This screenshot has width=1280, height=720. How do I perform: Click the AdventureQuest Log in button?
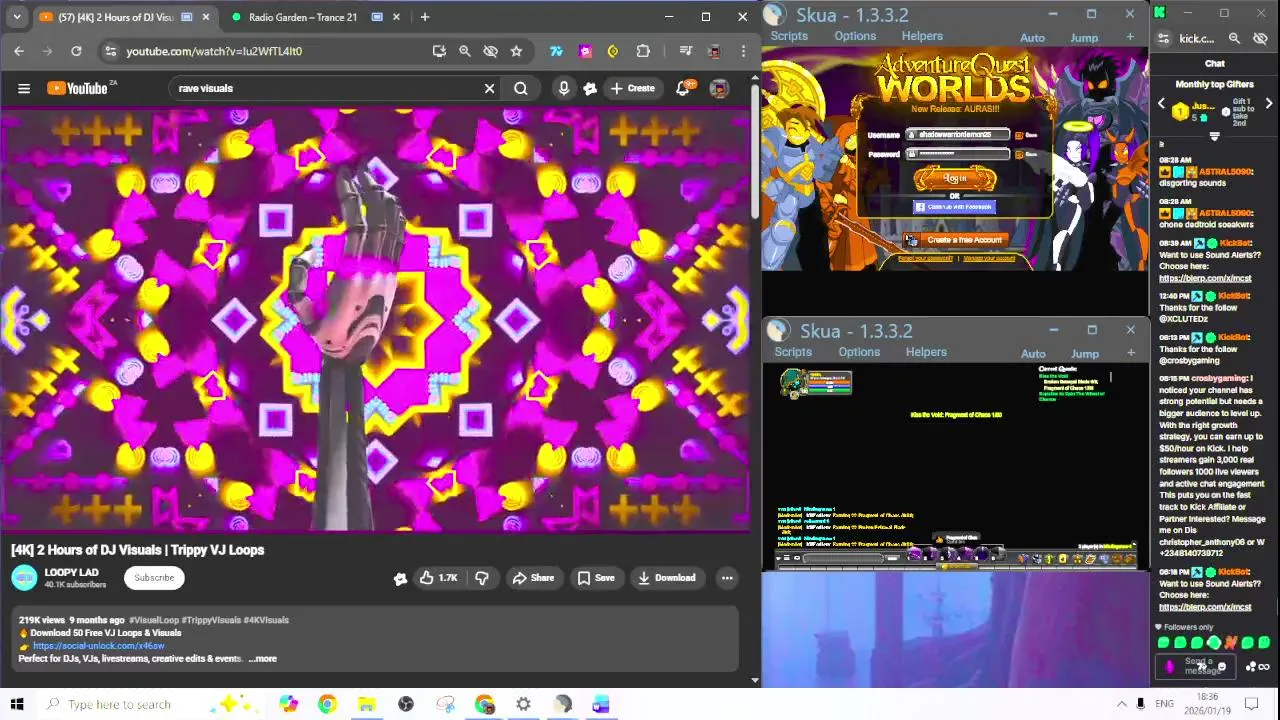955,178
